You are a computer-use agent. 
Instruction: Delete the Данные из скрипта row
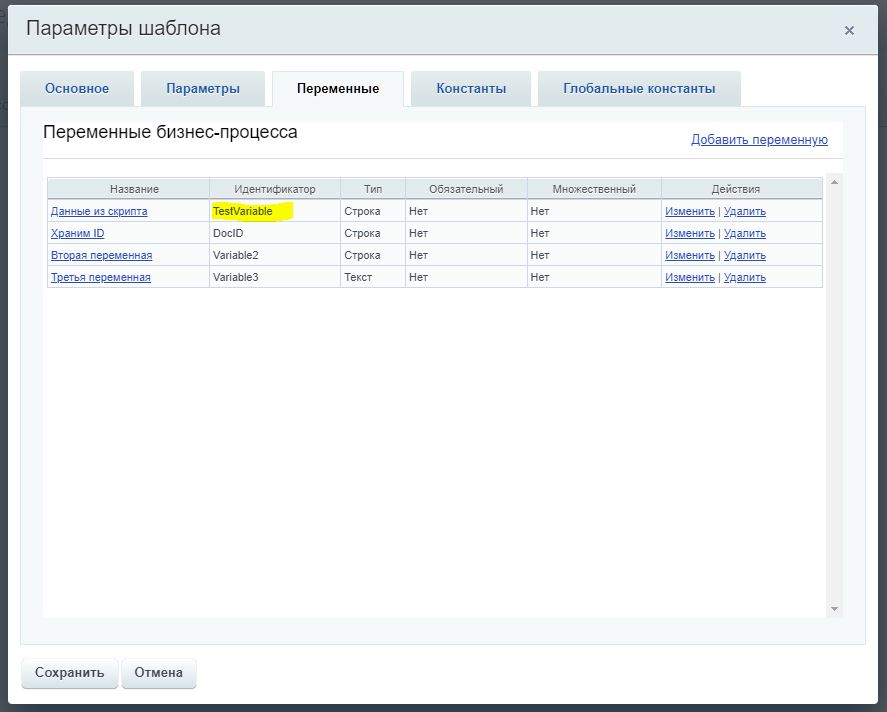pos(744,211)
